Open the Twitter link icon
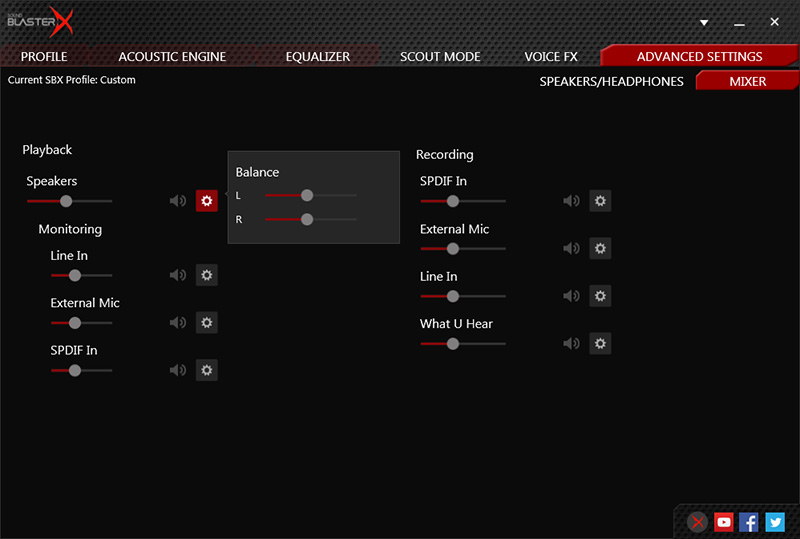This screenshot has width=800, height=539. [775, 521]
